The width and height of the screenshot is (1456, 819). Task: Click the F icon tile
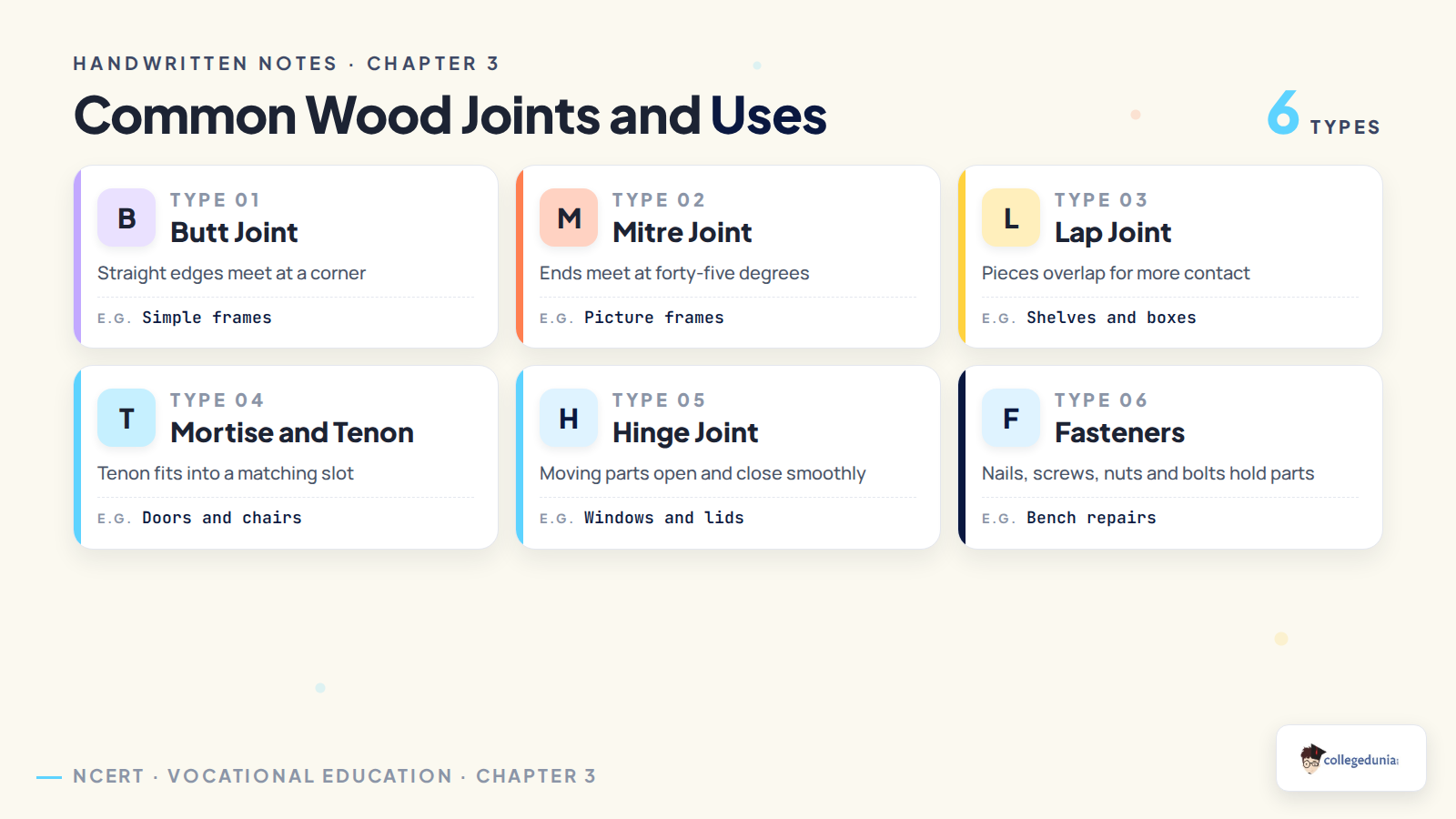(x=1011, y=418)
